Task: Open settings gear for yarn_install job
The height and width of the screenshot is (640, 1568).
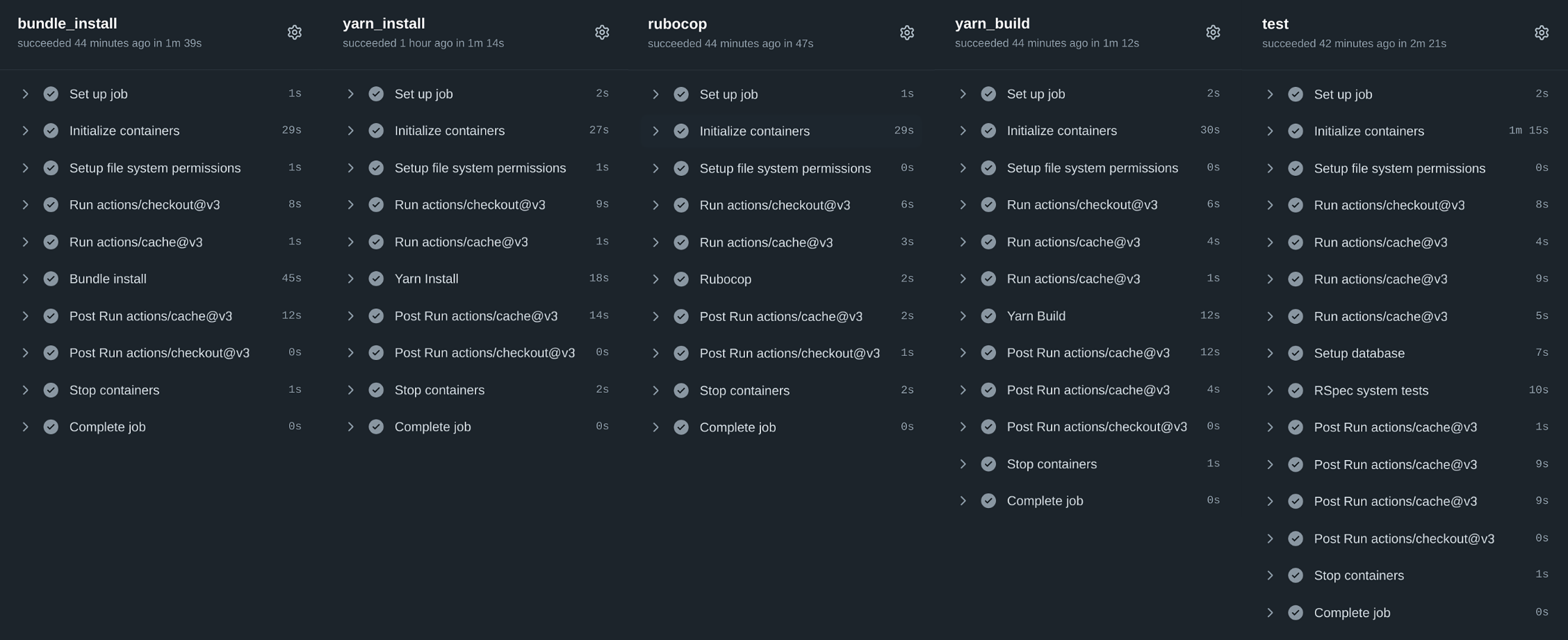Action: pyautogui.click(x=602, y=33)
